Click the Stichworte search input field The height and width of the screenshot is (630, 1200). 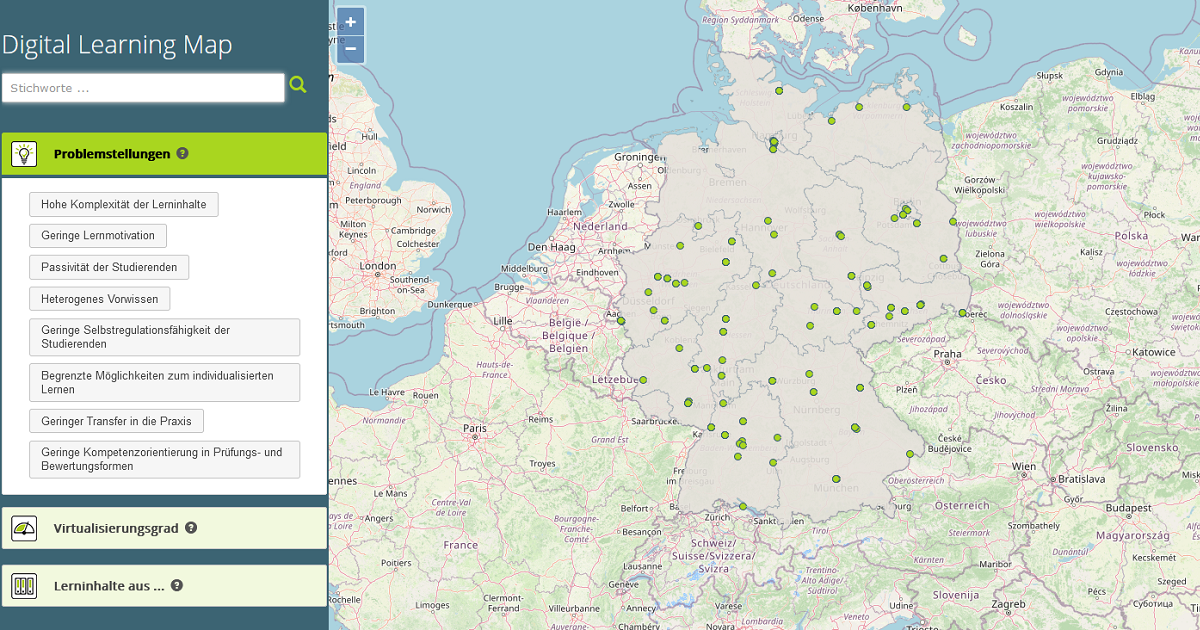click(x=143, y=88)
